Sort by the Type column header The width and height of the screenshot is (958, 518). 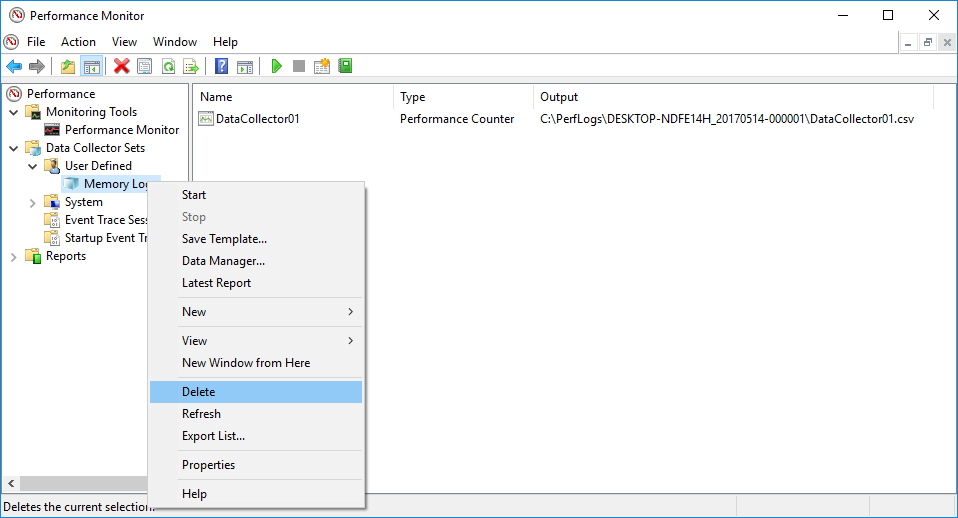[463, 97]
